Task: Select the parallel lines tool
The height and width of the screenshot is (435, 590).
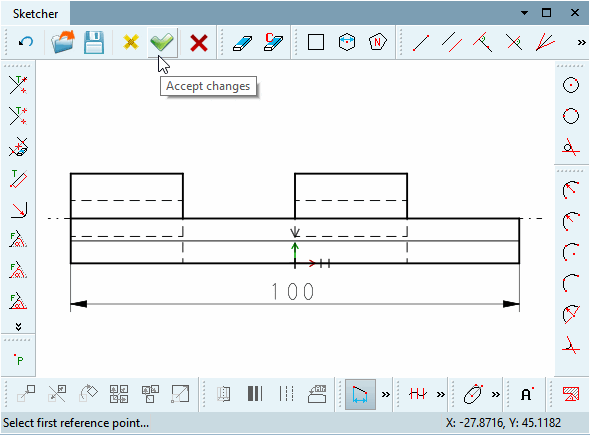Action: 452,42
